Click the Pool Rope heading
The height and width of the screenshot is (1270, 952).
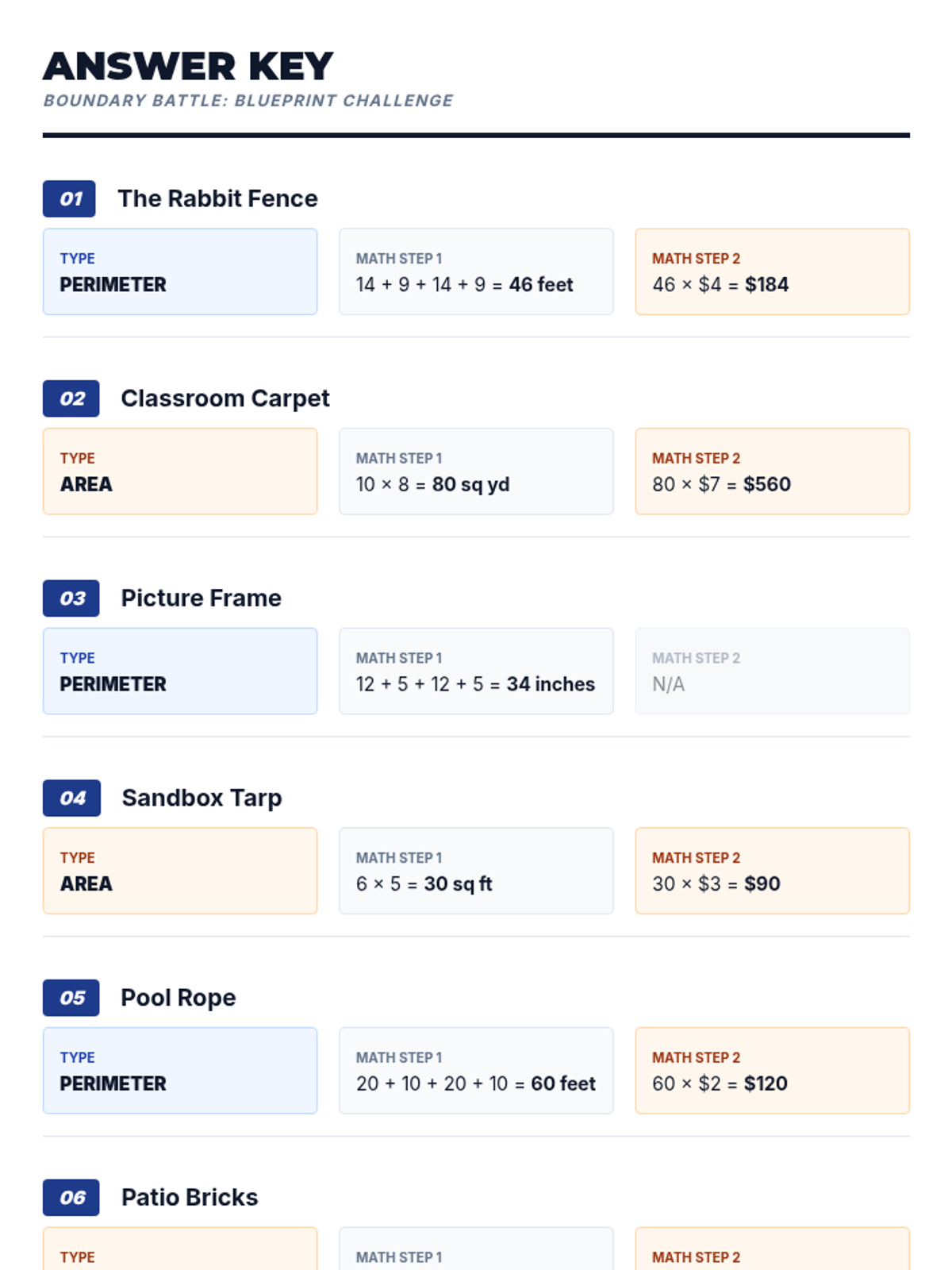pos(178,998)
